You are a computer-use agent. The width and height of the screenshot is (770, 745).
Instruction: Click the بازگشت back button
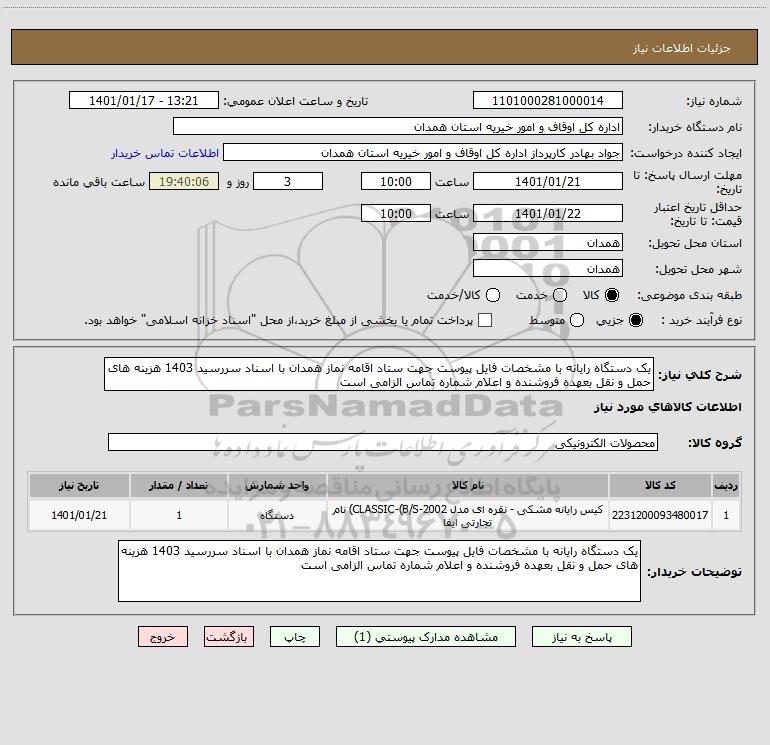click(x=229, y=636)
